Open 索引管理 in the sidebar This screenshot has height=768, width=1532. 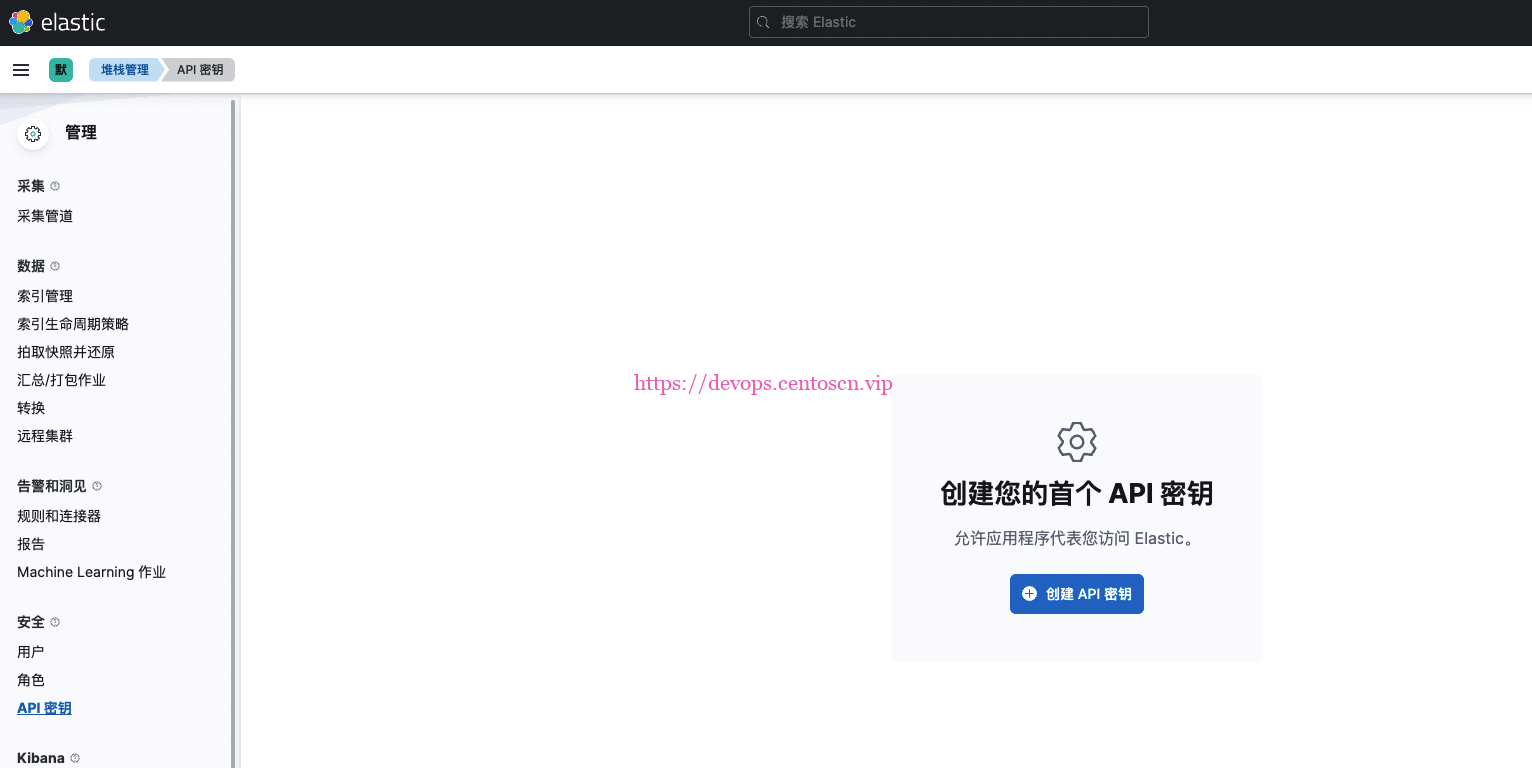[x=45, y=296]
